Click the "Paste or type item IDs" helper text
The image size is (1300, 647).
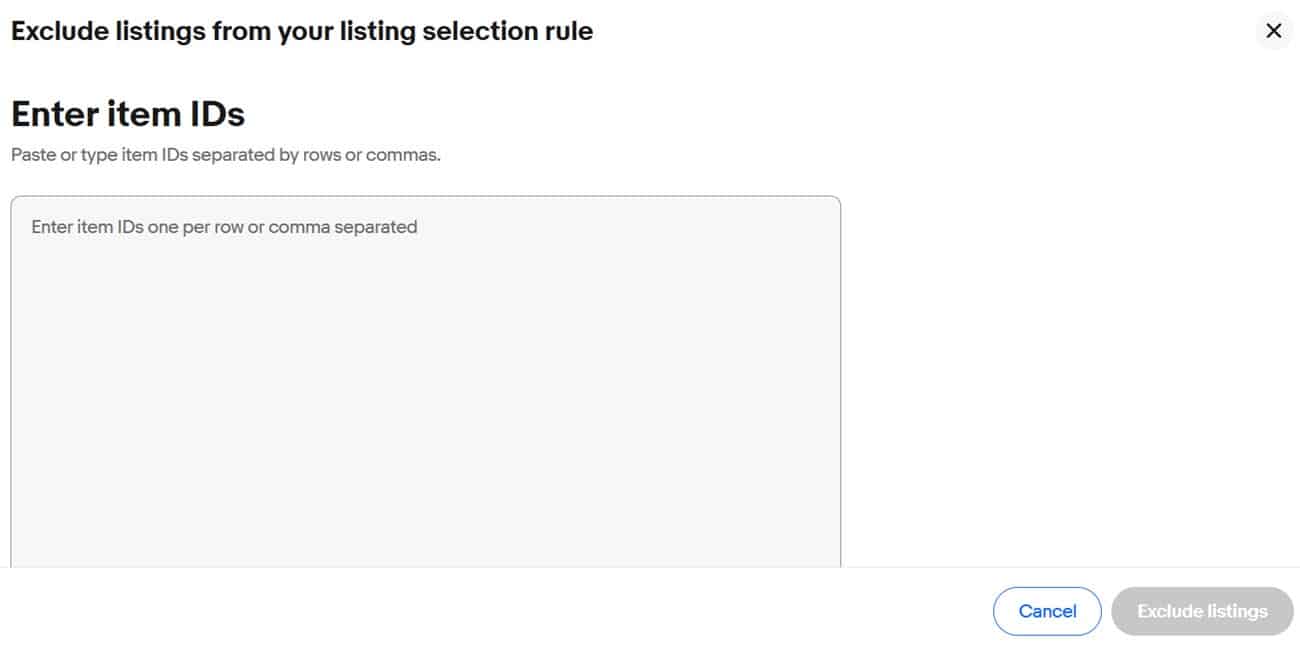tap(225, 156)
